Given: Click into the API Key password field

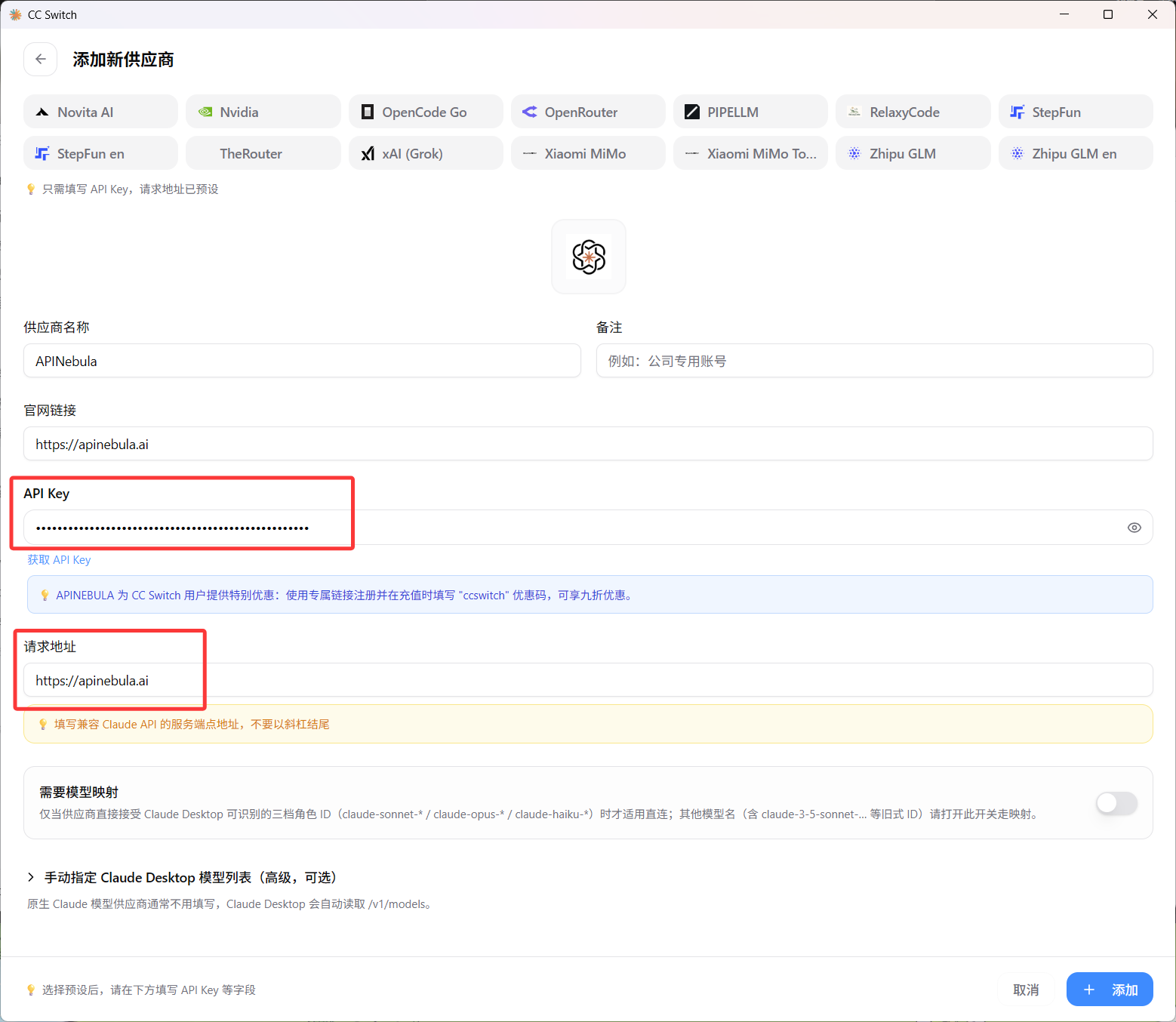Looking at the screenshot, I should pyautogui.click(x=588, y=528).
